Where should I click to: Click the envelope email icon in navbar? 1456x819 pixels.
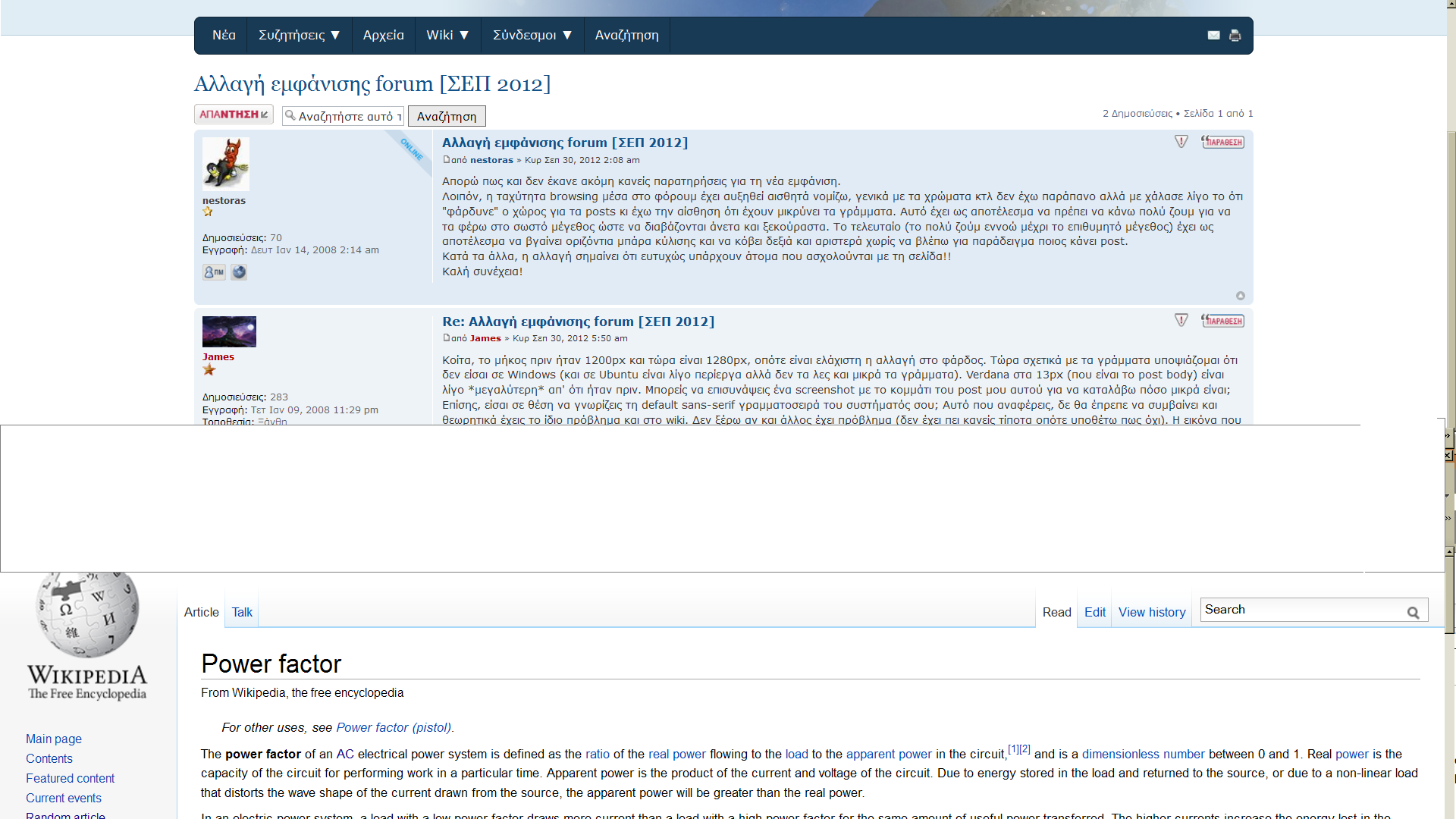(x=1213, y=36)
